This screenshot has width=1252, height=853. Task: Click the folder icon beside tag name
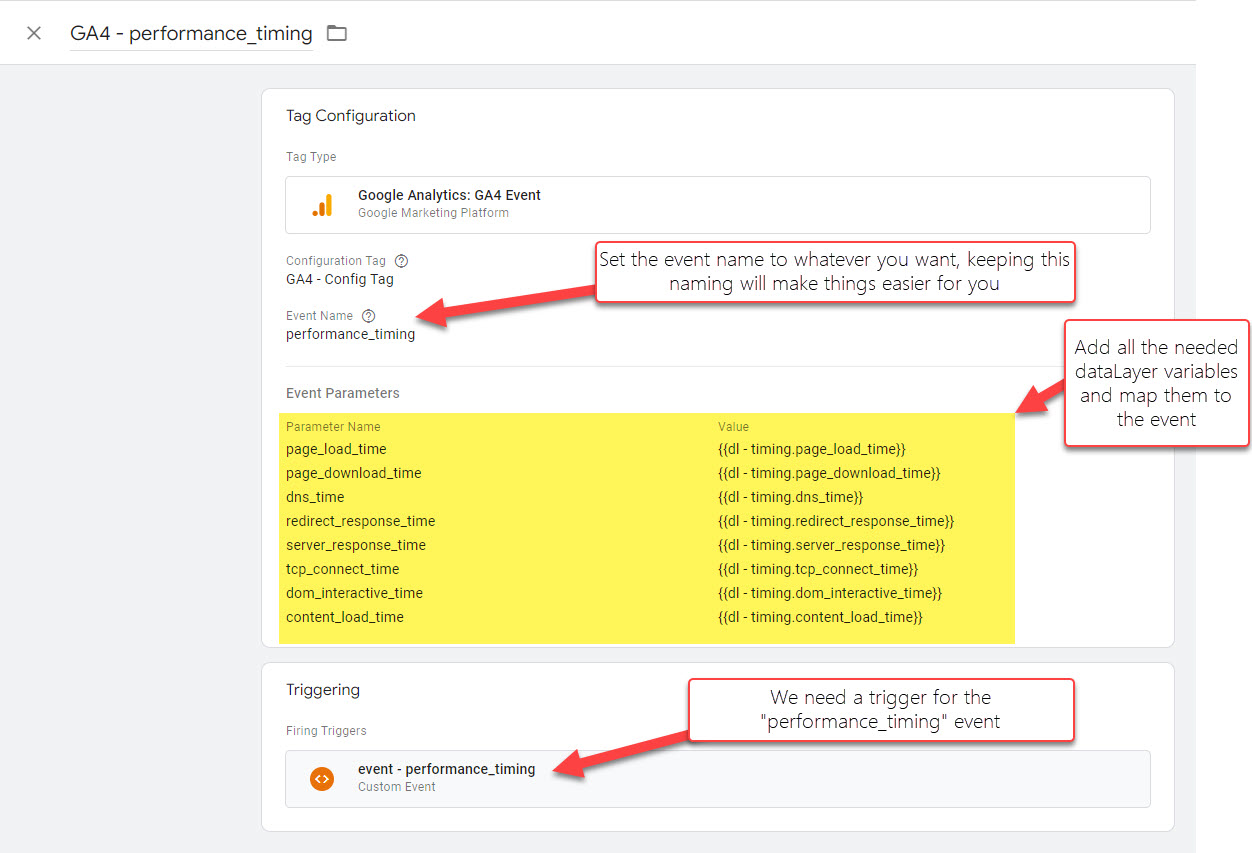click(337, 33)
